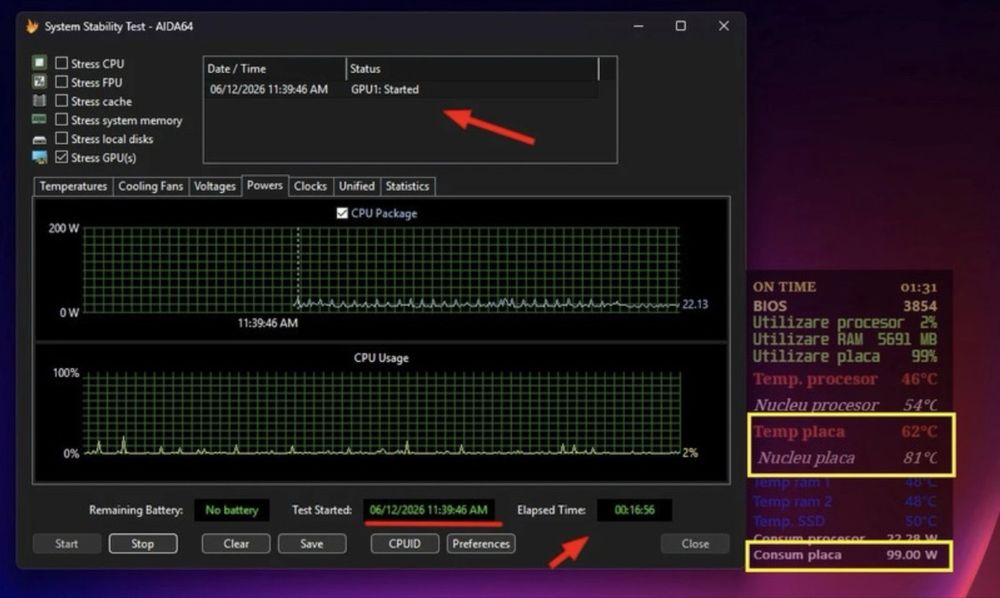Screen dimensions: 1000x598
Task: Switch to the Clocks tab
Action: (x=311, y=186)
